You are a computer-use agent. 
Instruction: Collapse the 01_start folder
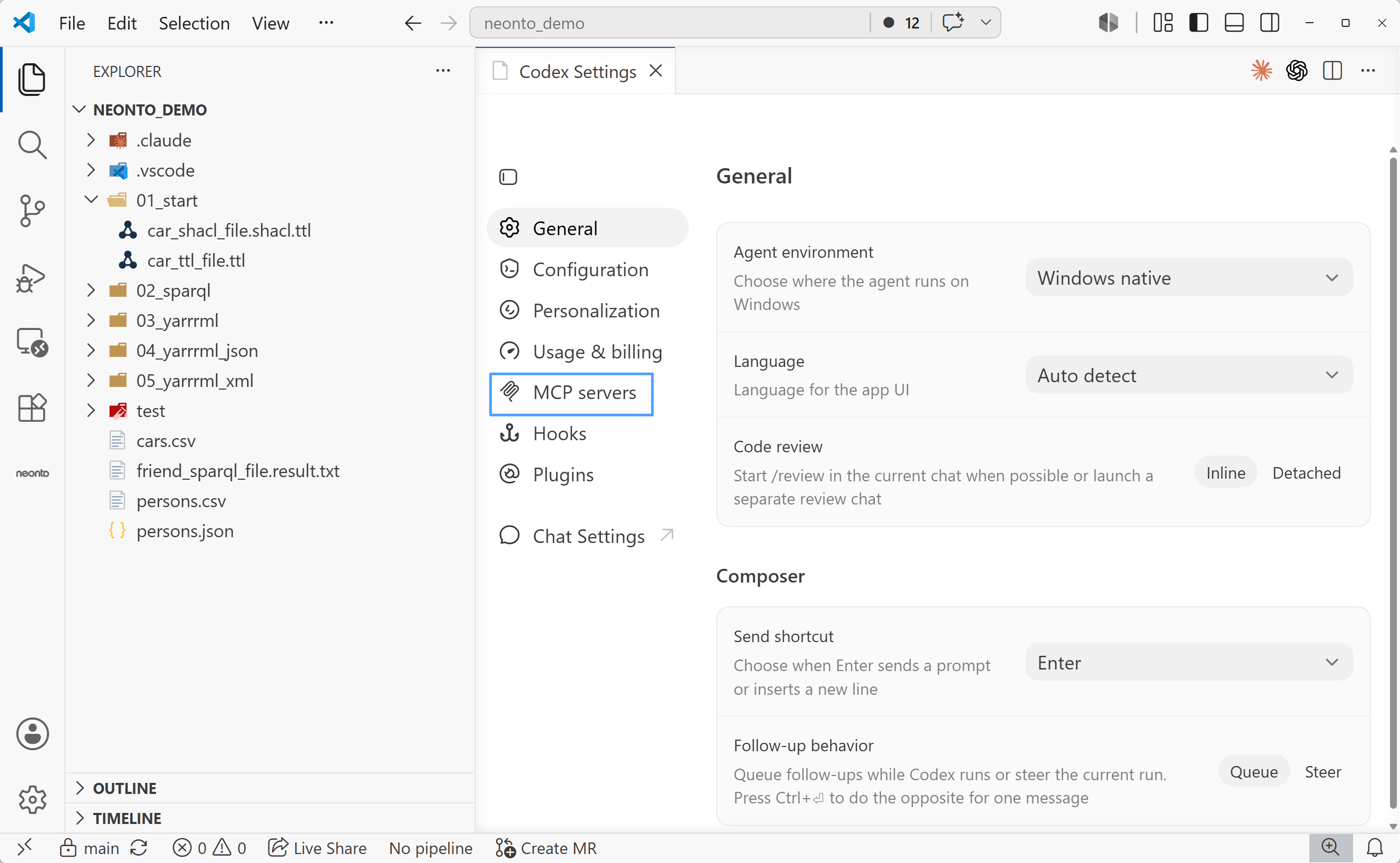tap(90, 200)
